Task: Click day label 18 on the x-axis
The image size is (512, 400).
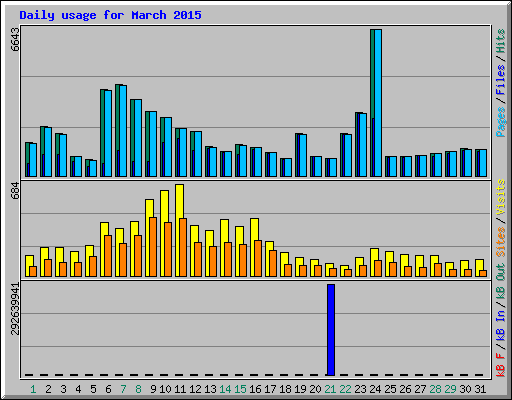Action: pyautogui.click(x=285, y=389)
